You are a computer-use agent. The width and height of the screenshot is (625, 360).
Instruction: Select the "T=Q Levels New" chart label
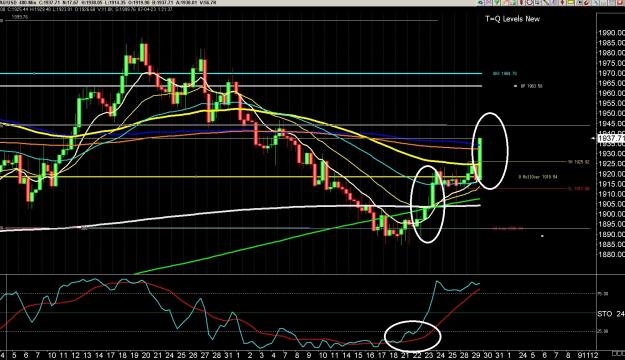point(512,19)
